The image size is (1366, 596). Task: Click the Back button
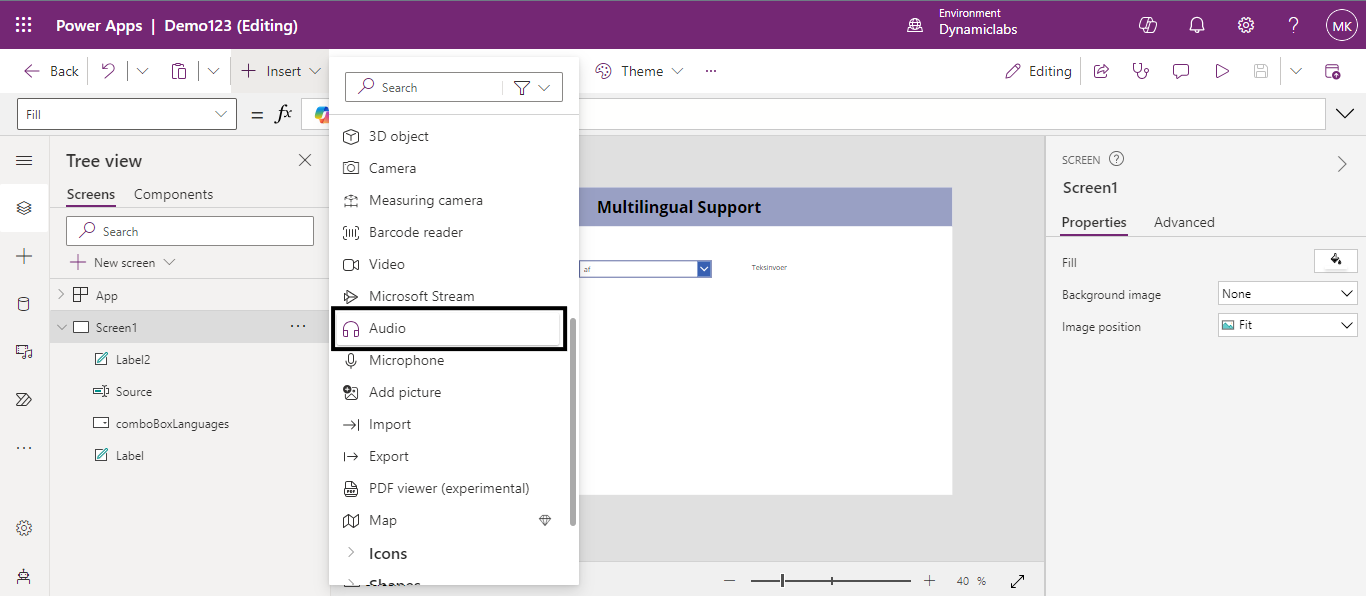(52, 71)
